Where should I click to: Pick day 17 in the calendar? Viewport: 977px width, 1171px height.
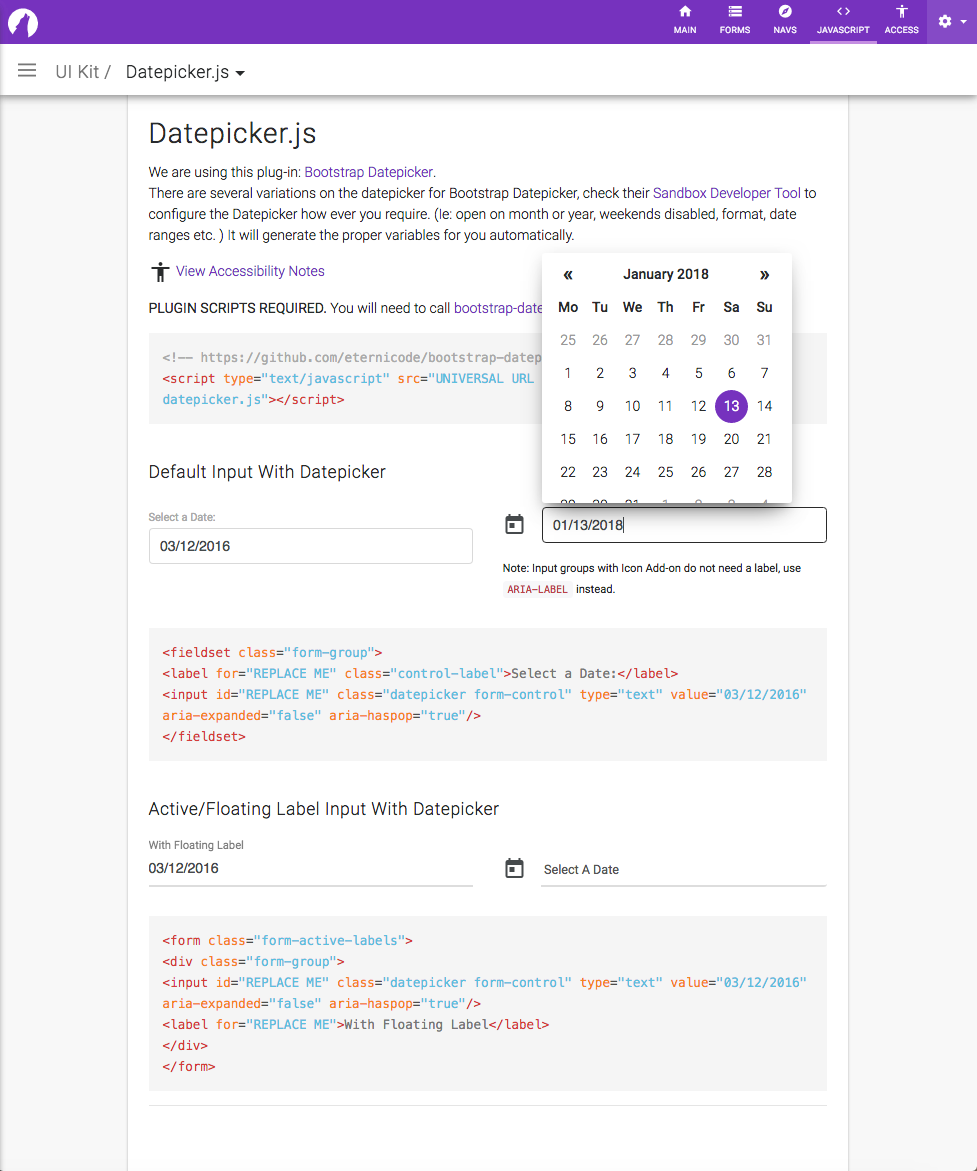(633, 439)
